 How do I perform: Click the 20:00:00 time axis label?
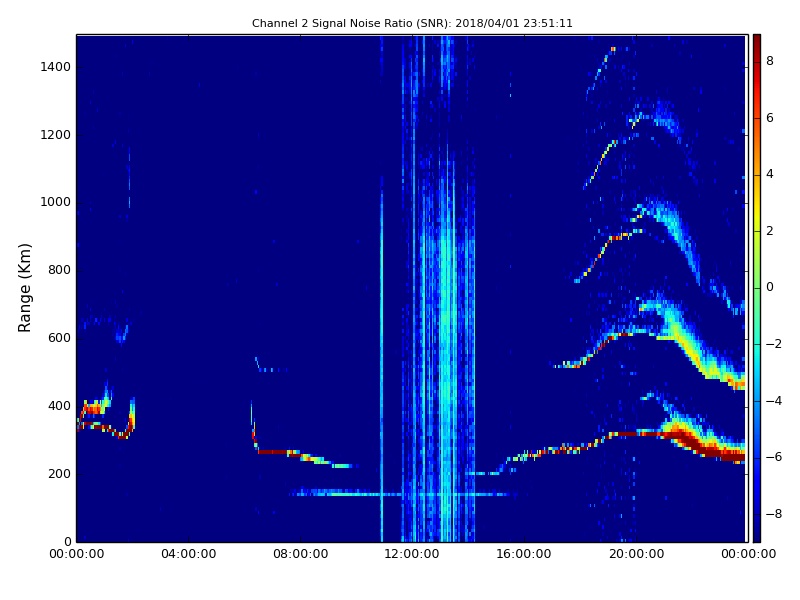pos(636,554)
